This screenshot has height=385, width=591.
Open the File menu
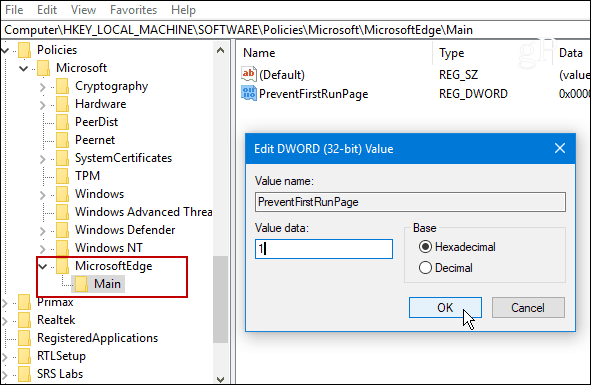pyautogui.click(x=14, y=9)
